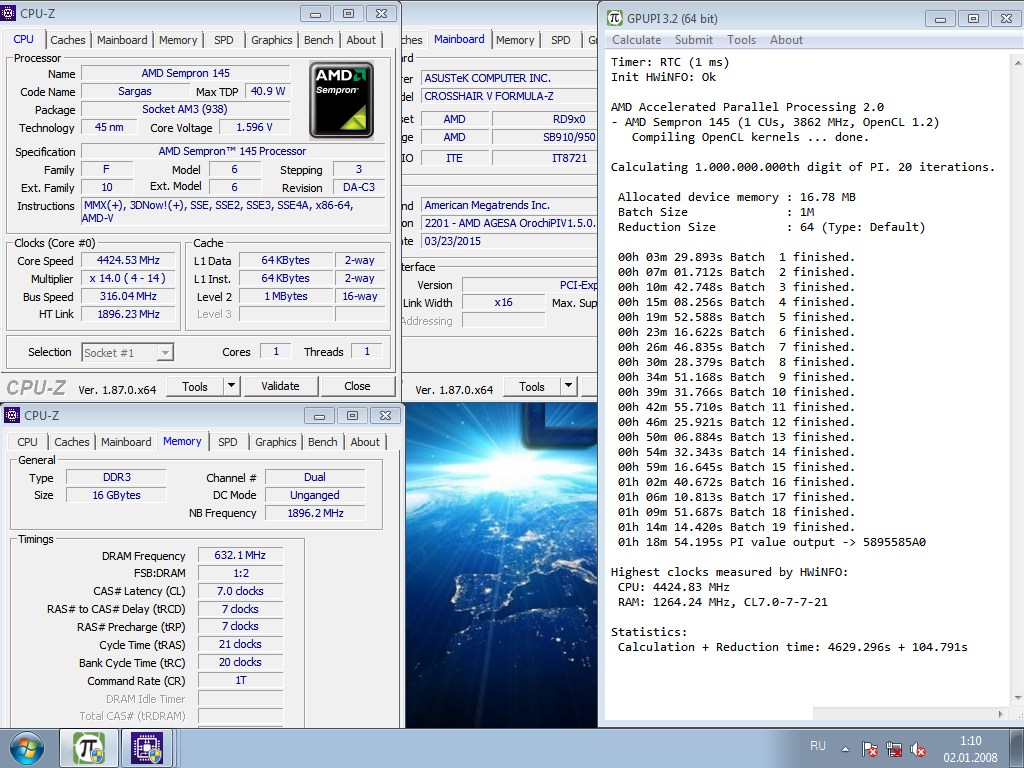
Task: Click GPUPI vertical scrollbar down arrow
Action: tap(1017, 699)
